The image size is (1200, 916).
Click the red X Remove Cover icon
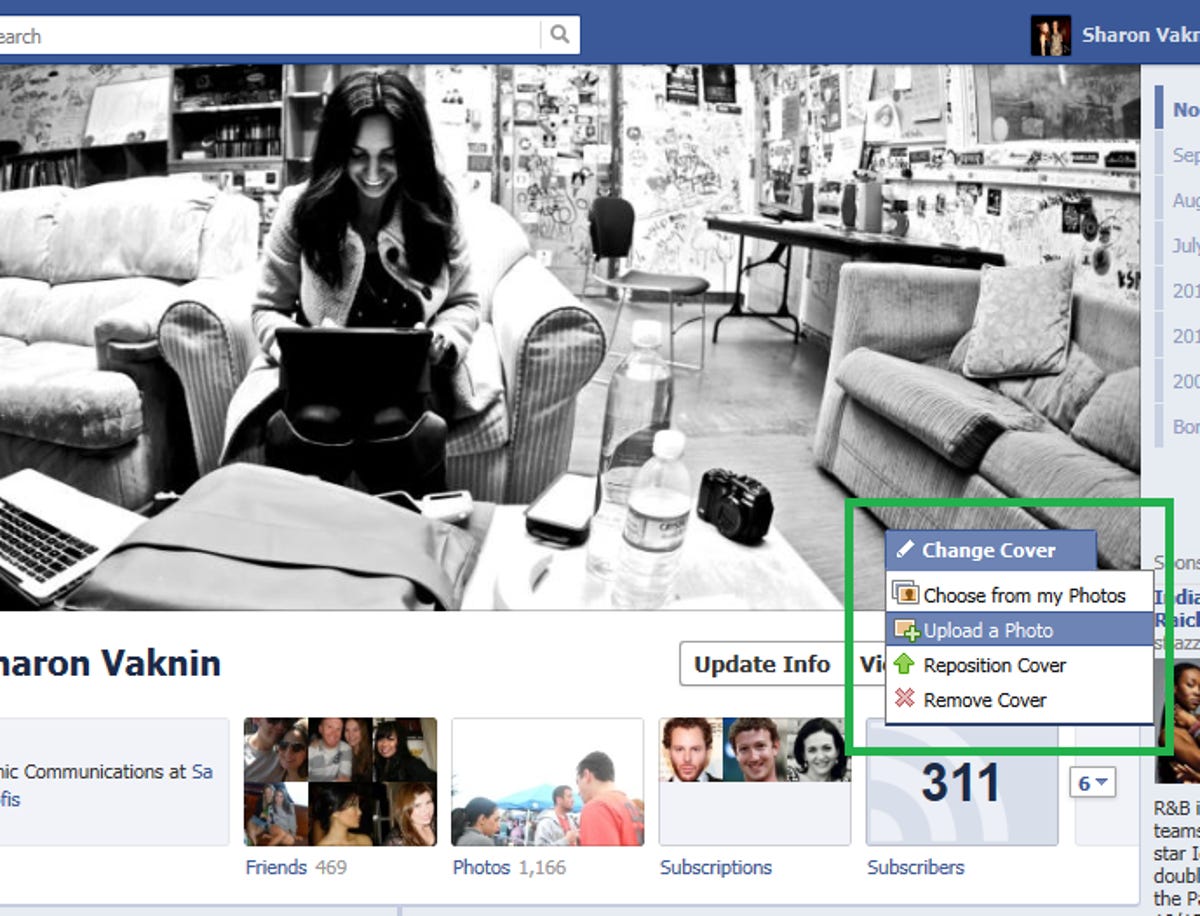905,699
